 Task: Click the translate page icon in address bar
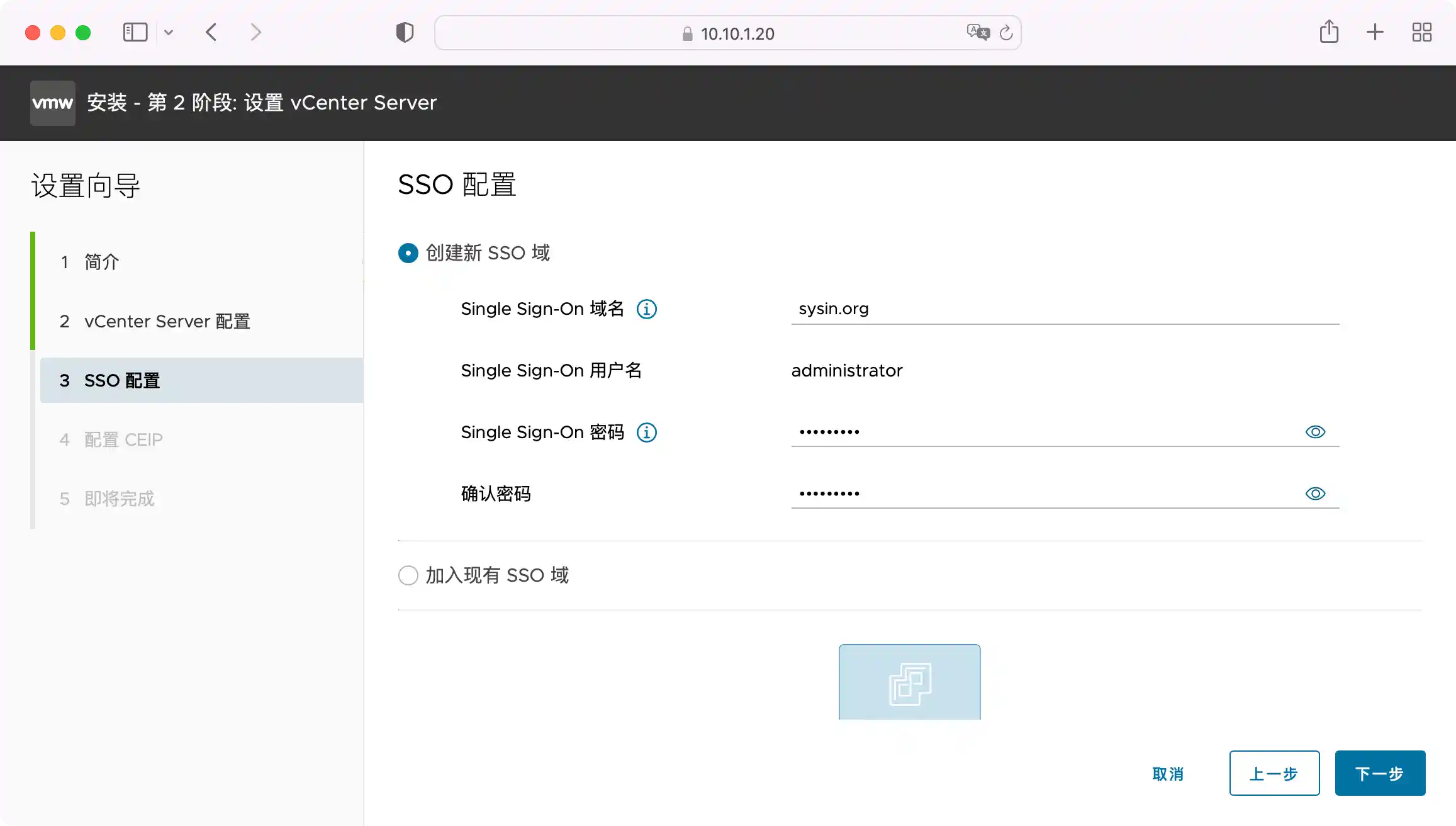point(978,33)
